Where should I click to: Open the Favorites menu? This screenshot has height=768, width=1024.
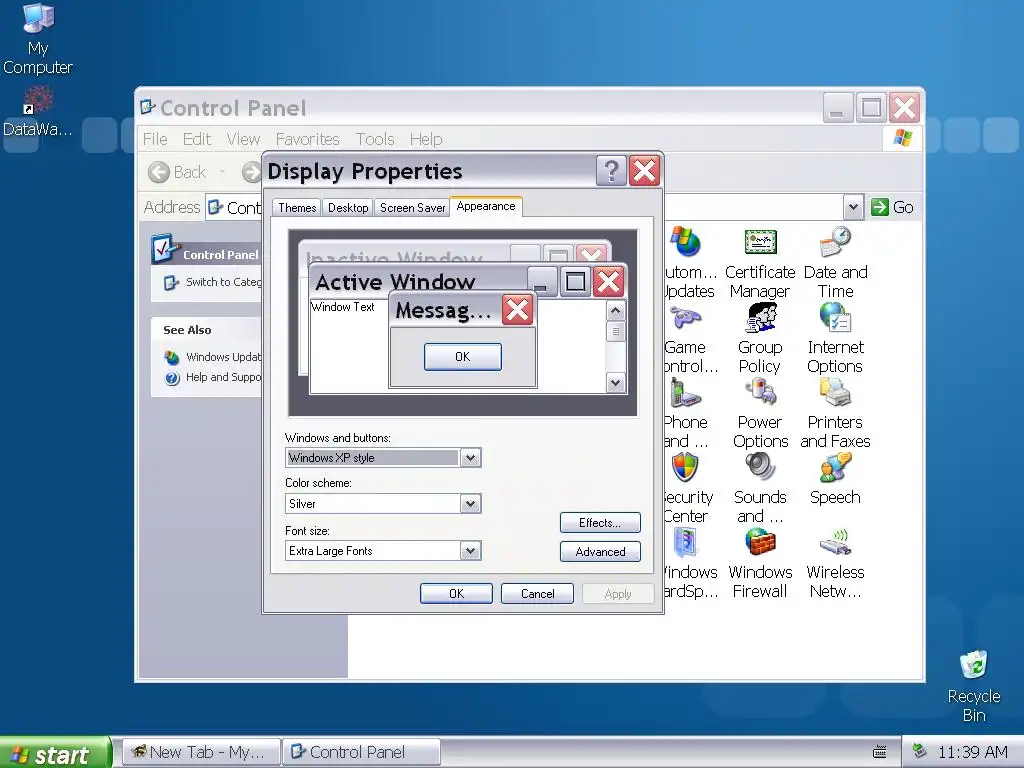tap(307, 139)
